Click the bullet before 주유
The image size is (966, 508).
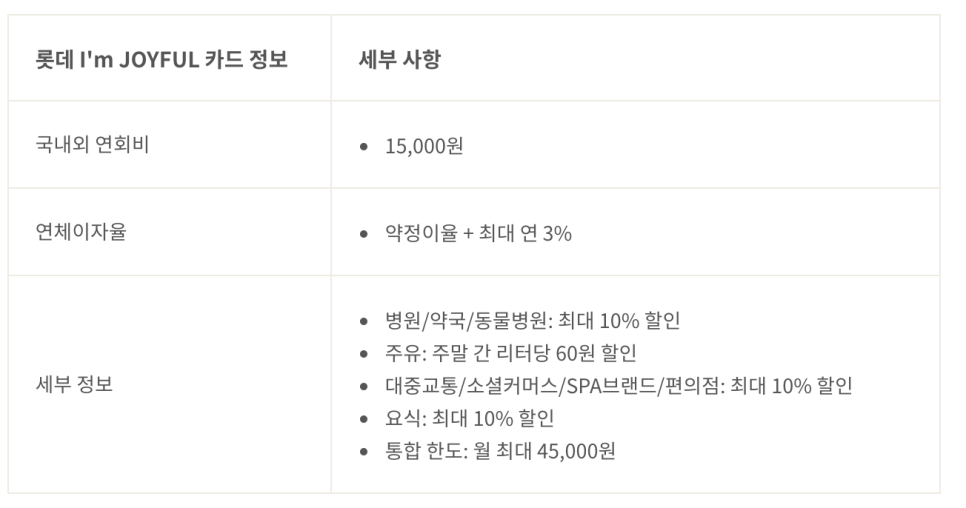pyautogui.click(x=364, y=353)
